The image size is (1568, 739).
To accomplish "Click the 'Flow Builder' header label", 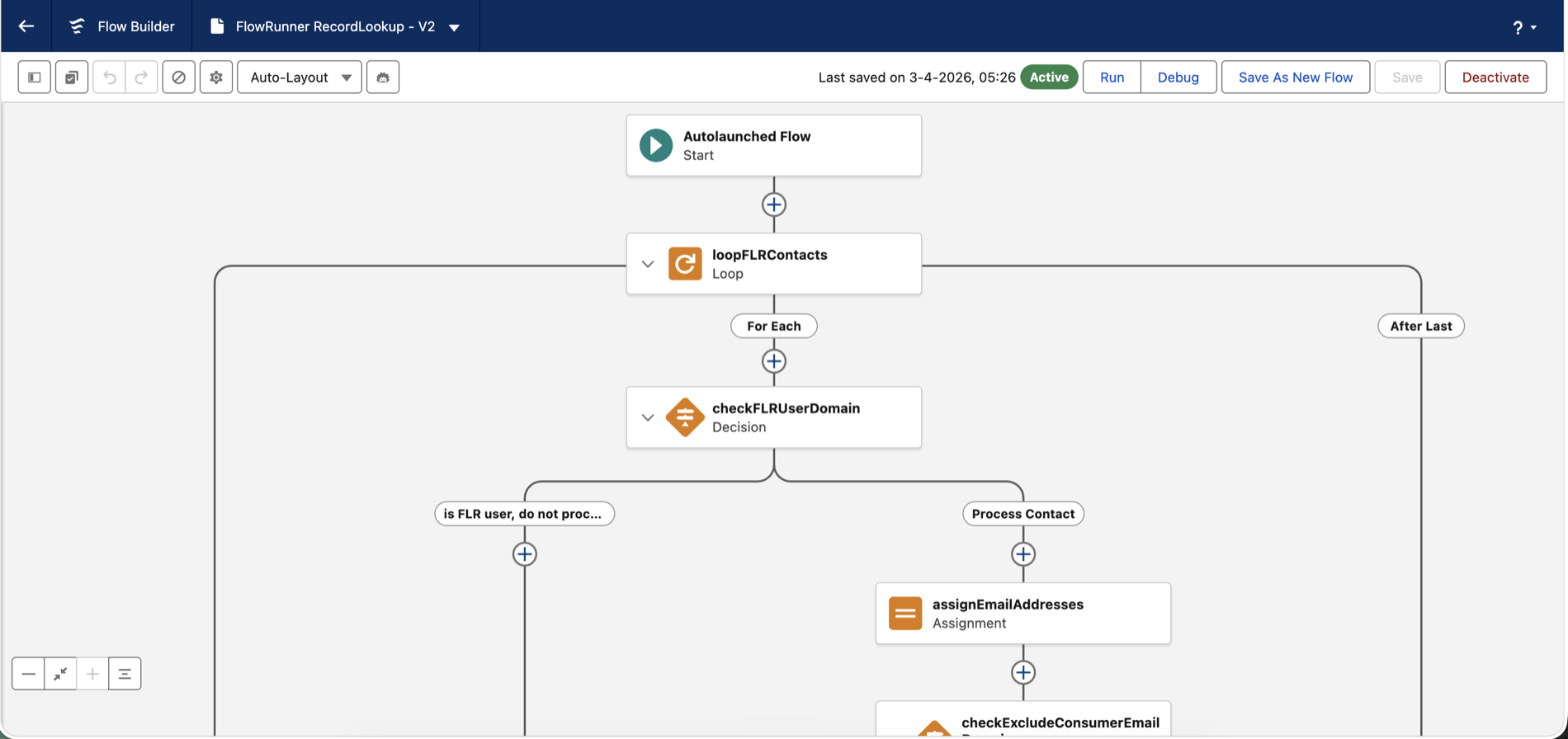I will click(136, 26).
